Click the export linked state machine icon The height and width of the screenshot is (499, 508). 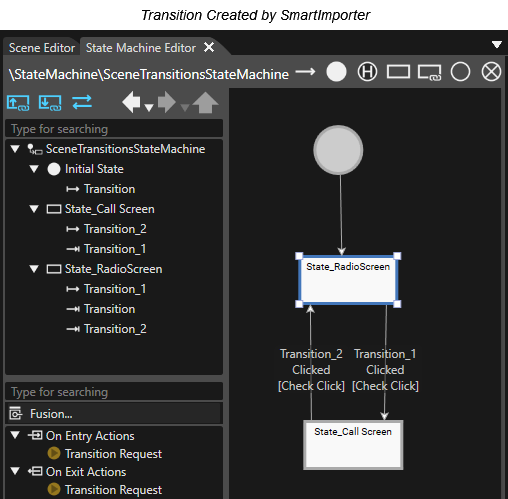(18, 103)
